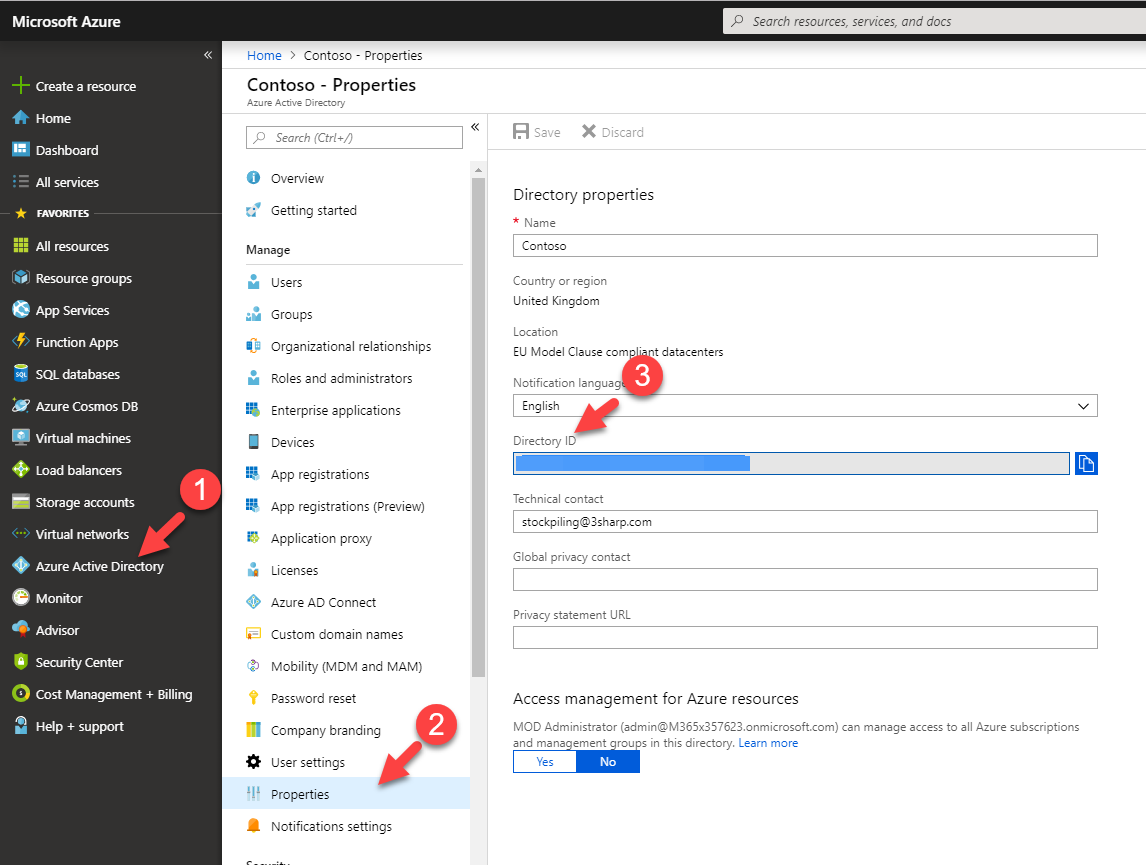Open the Home house icon in sidebar
1146x865 pixels.
(x=20, y=118)
